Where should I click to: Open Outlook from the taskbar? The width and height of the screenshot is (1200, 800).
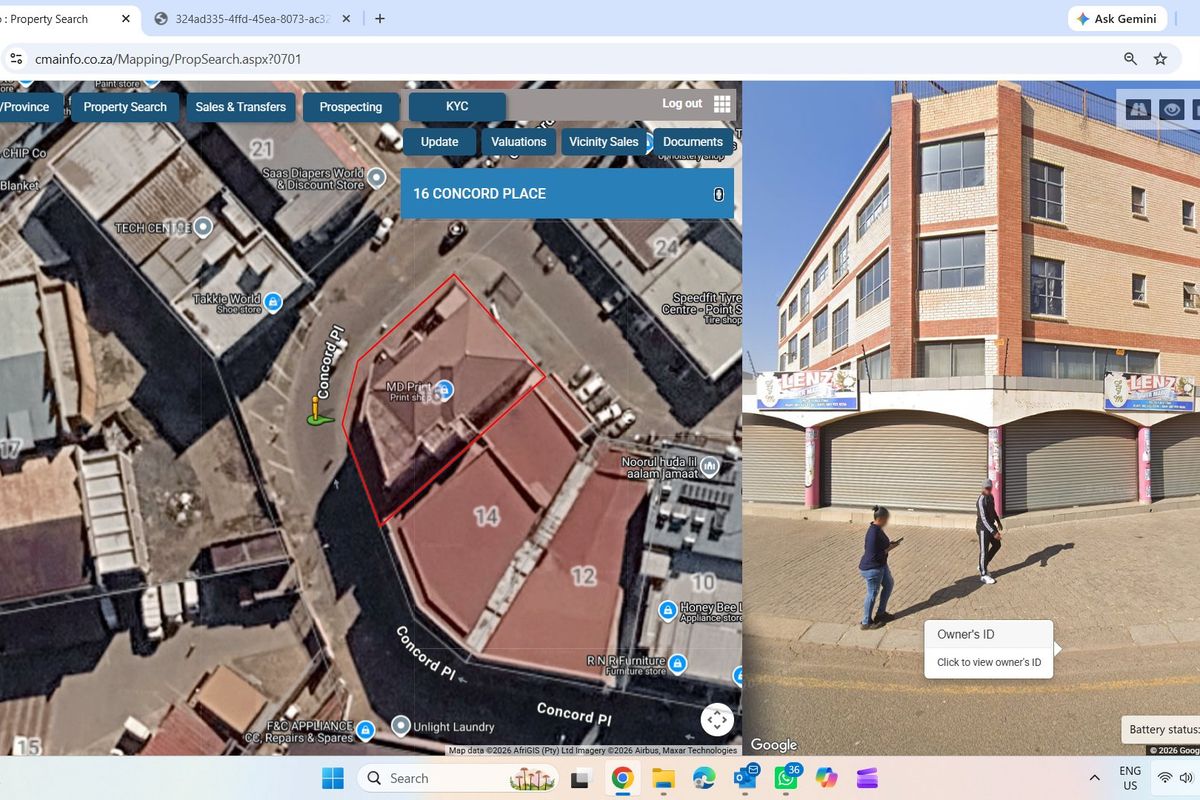click(746, 777)
